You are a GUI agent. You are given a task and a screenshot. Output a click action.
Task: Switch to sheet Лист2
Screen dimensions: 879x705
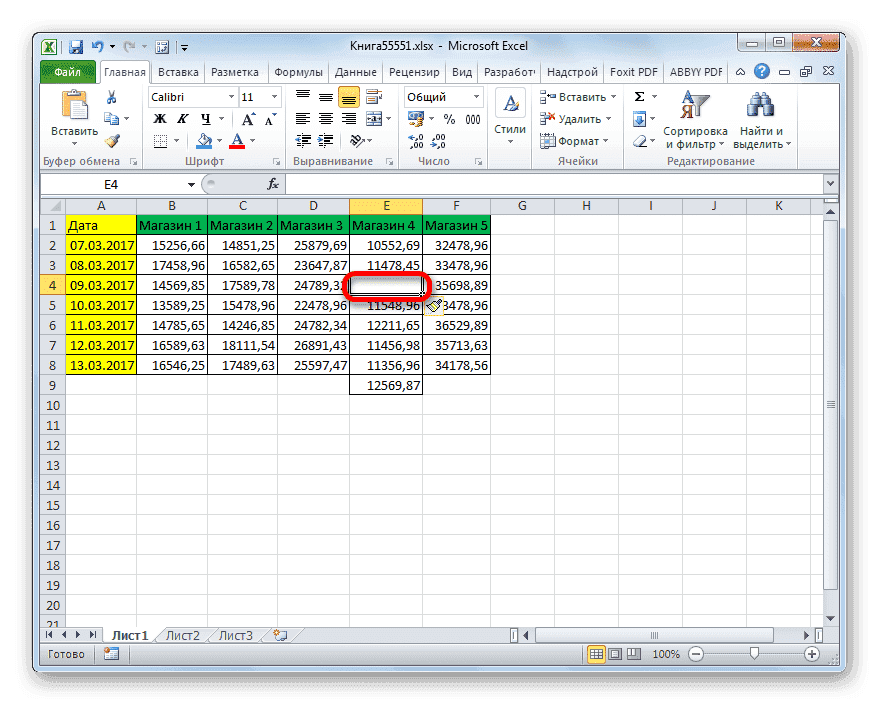(183, 634)
